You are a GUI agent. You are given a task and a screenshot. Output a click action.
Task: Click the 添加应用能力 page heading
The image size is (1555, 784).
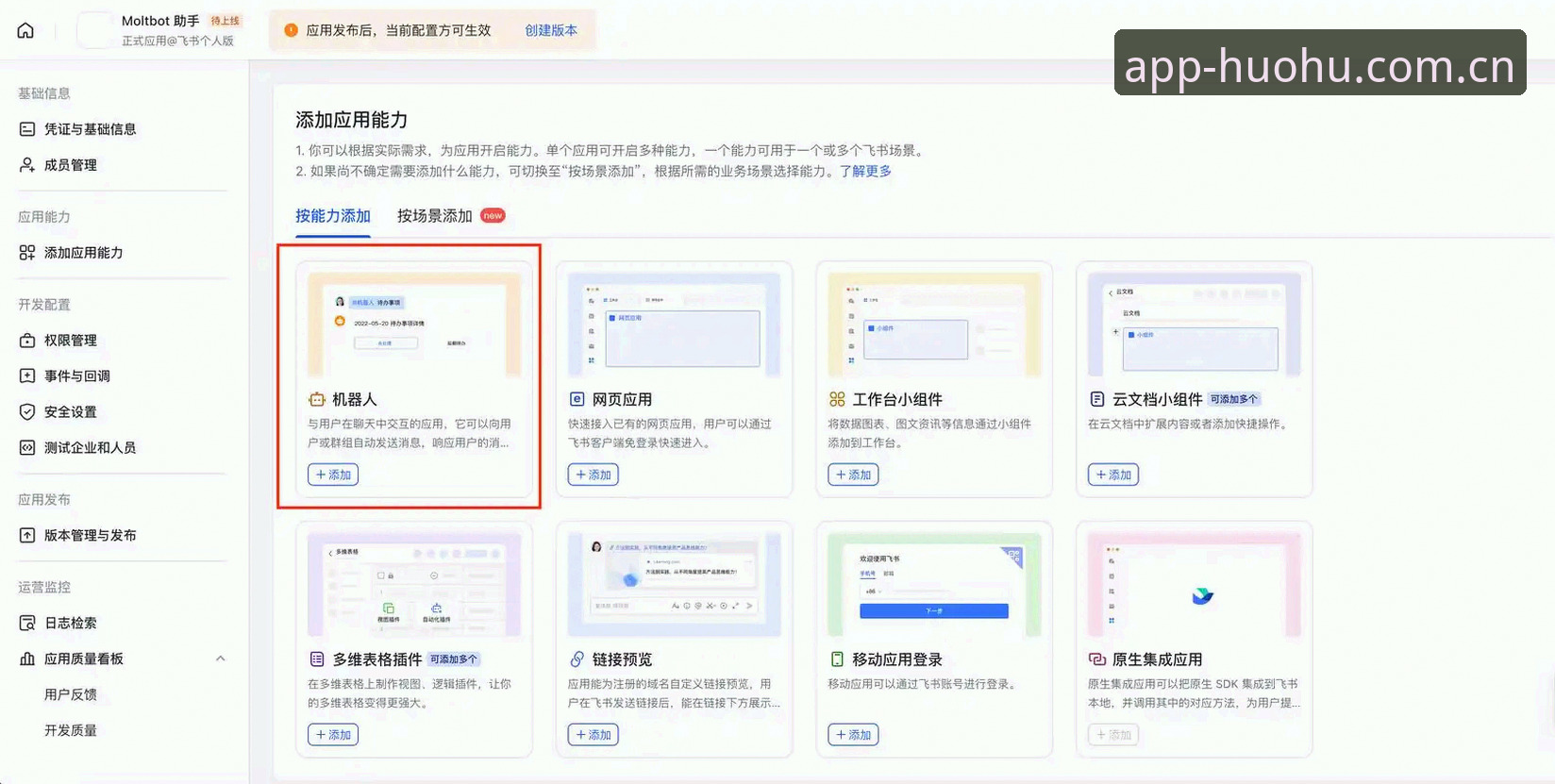[352, 120]
